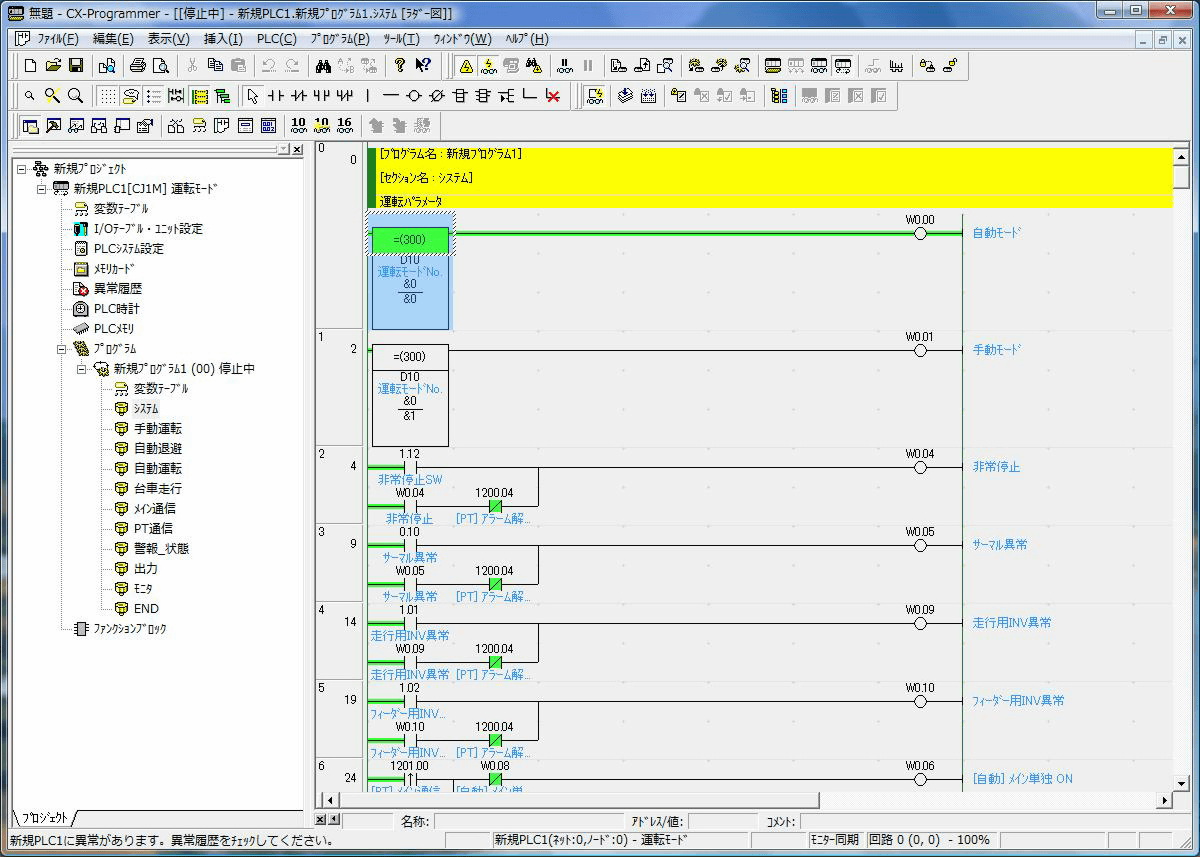This screenshot has height=857, width=1200.
Task: Open the 挿入(I) menu
Action: [223, 39]
